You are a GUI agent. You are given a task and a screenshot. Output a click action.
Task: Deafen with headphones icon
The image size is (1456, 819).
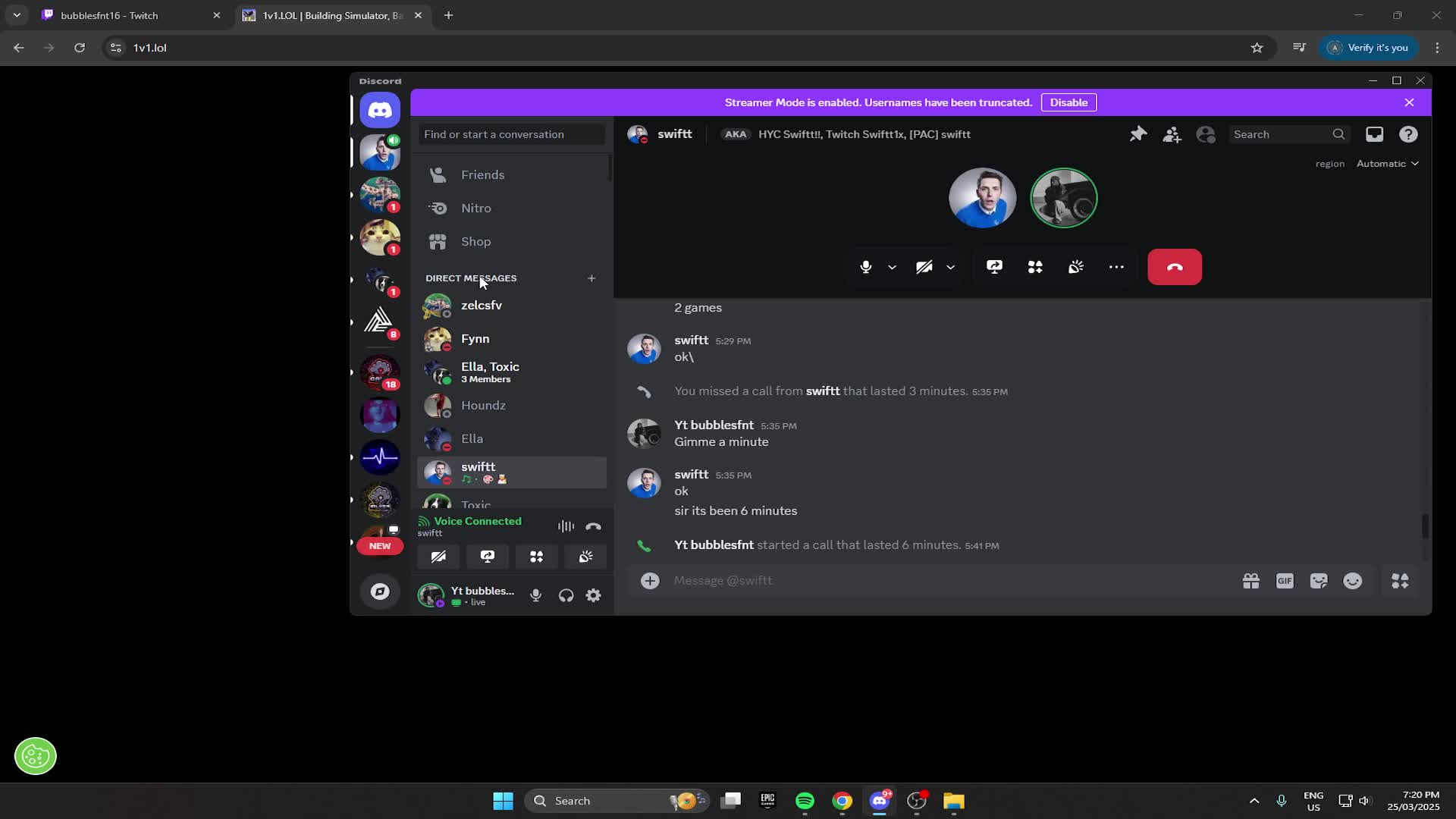(566, 595)
